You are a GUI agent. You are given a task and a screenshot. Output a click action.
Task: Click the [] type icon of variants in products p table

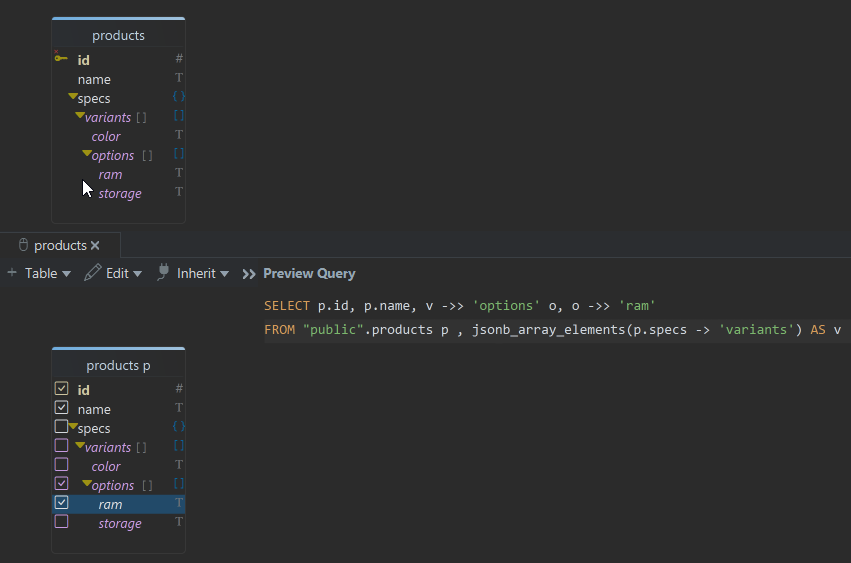click(x=179, y=446)
